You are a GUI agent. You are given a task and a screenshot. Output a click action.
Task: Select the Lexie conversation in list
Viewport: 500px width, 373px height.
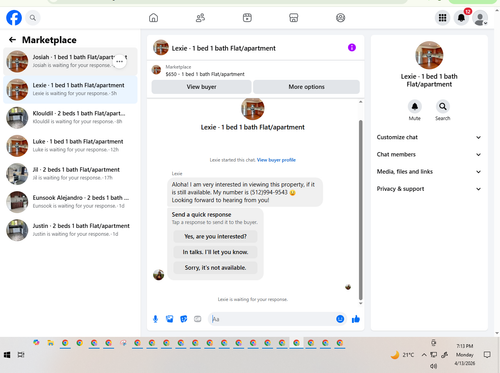tap(70, 89)
